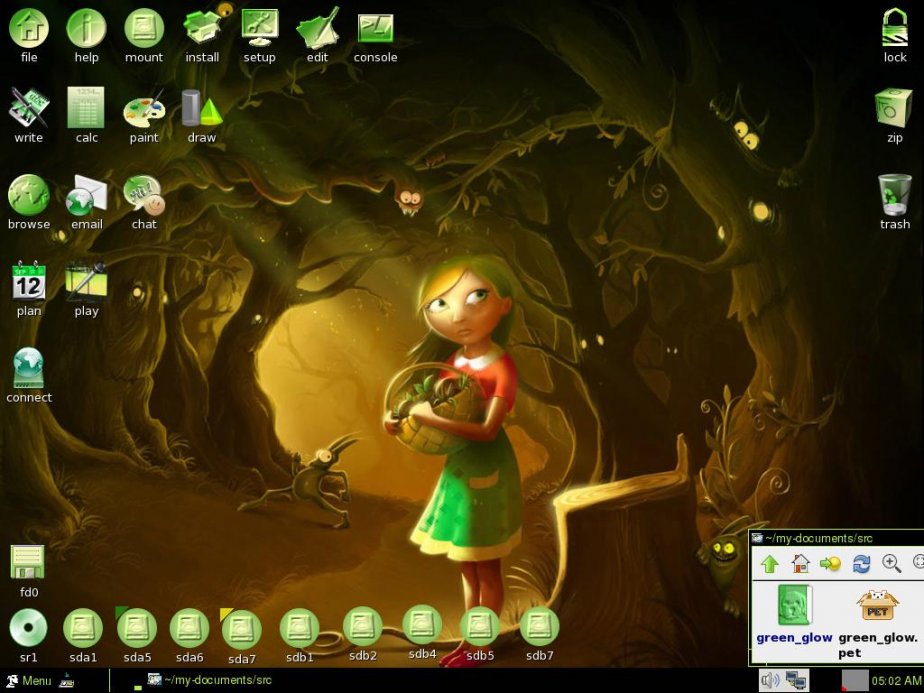924x693 pixels.
Task: Launch the draw vector graphics icon
Action: click(x=202, y=108)
